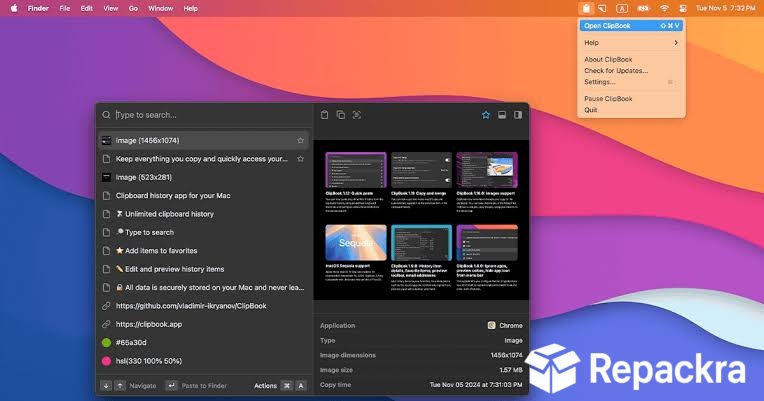
Task: Select the github.com ClipBook link item
Action: coord(204,306)
